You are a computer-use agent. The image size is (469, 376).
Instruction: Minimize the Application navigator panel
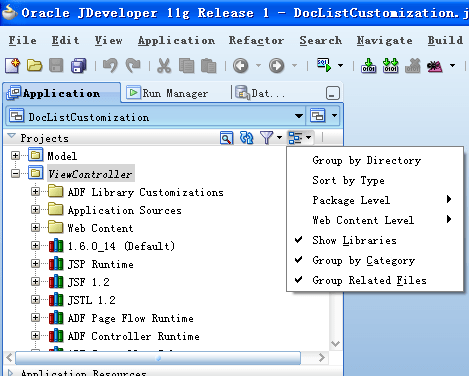click(x=333, y=93)
